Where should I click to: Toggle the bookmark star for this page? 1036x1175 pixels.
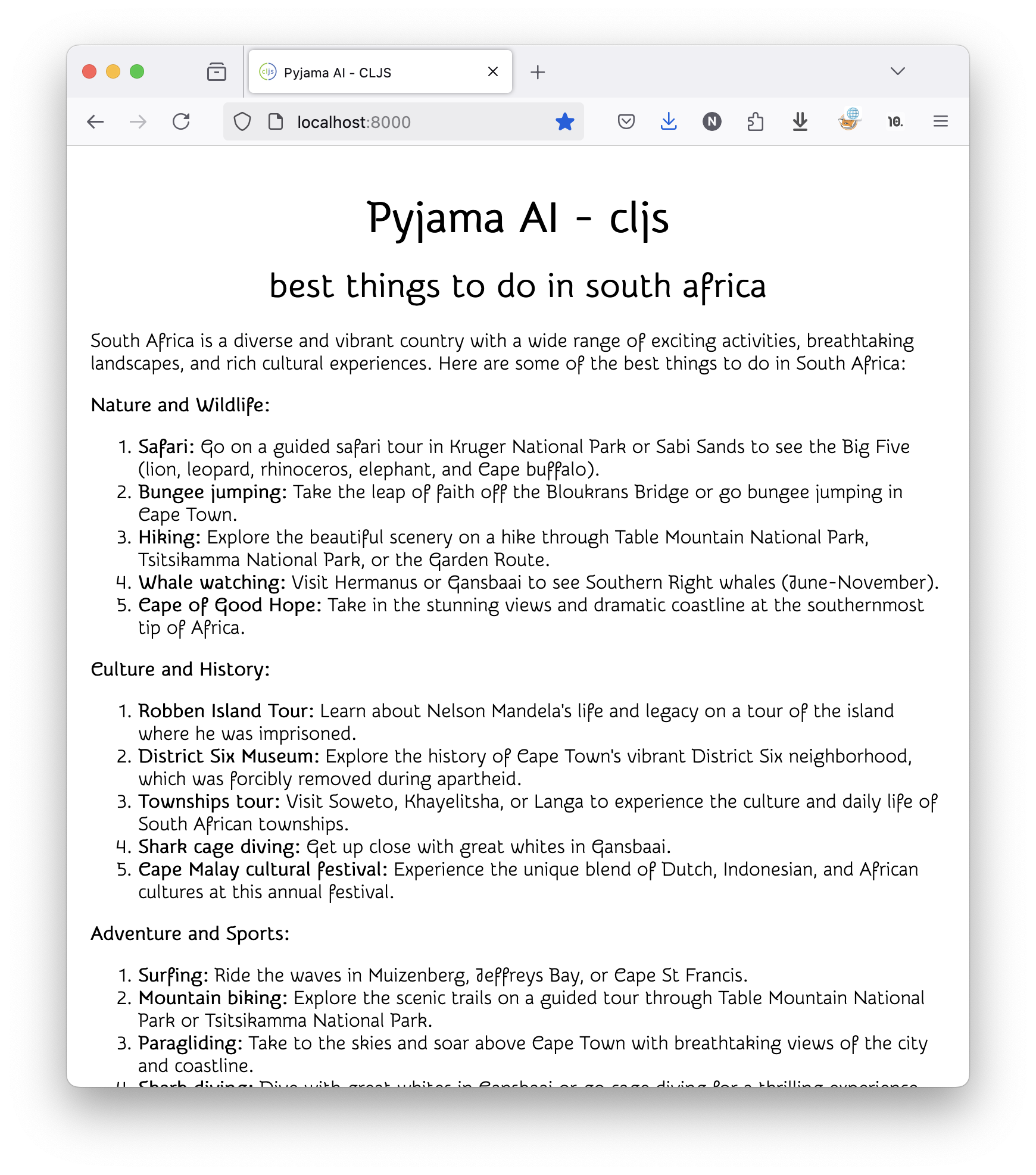pos(564,122)
